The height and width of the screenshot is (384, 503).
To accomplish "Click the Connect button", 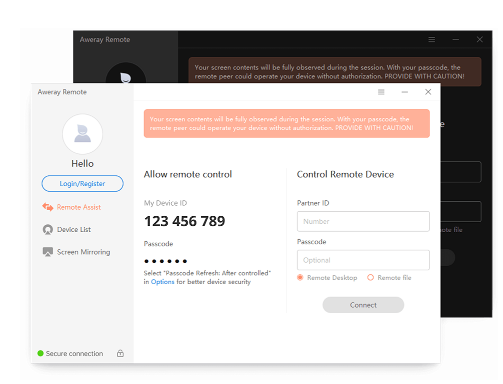I will coord(363,305).
